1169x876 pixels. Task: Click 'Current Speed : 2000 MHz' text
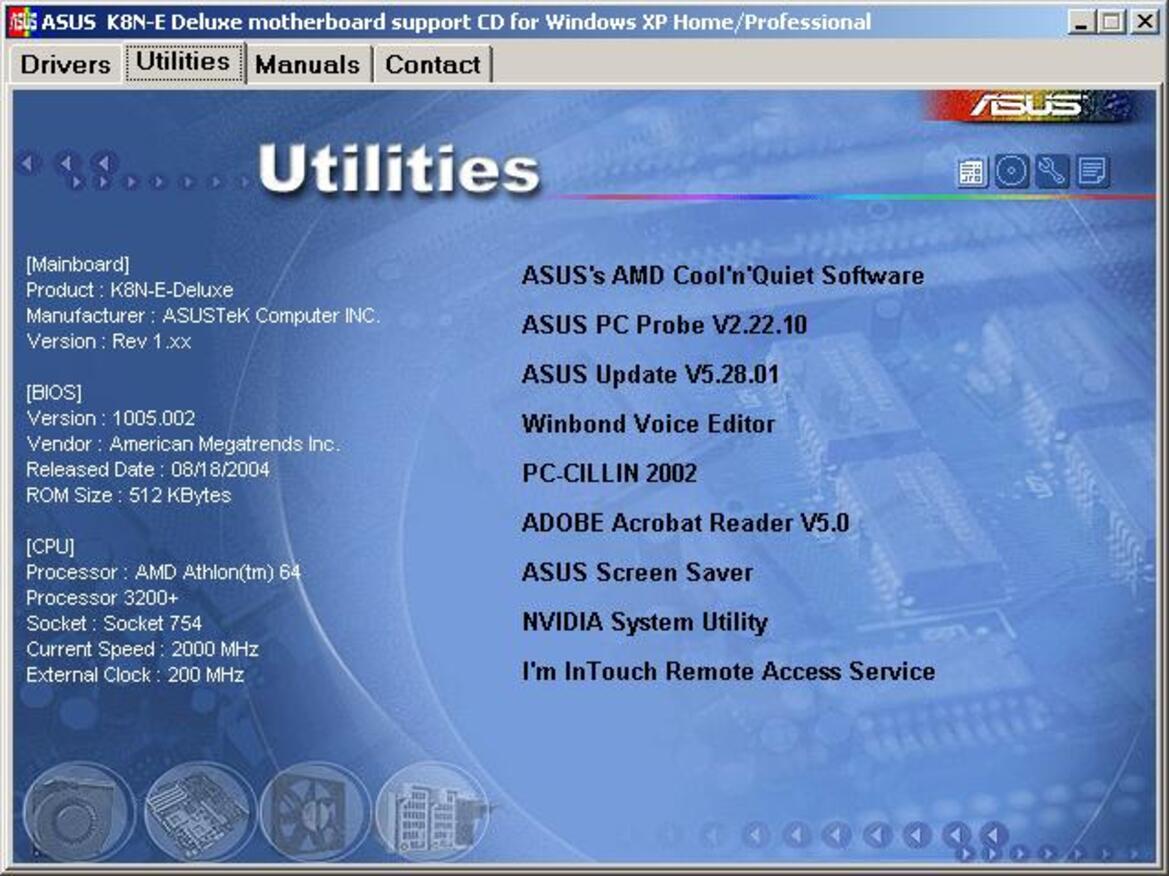pos(142,649)
